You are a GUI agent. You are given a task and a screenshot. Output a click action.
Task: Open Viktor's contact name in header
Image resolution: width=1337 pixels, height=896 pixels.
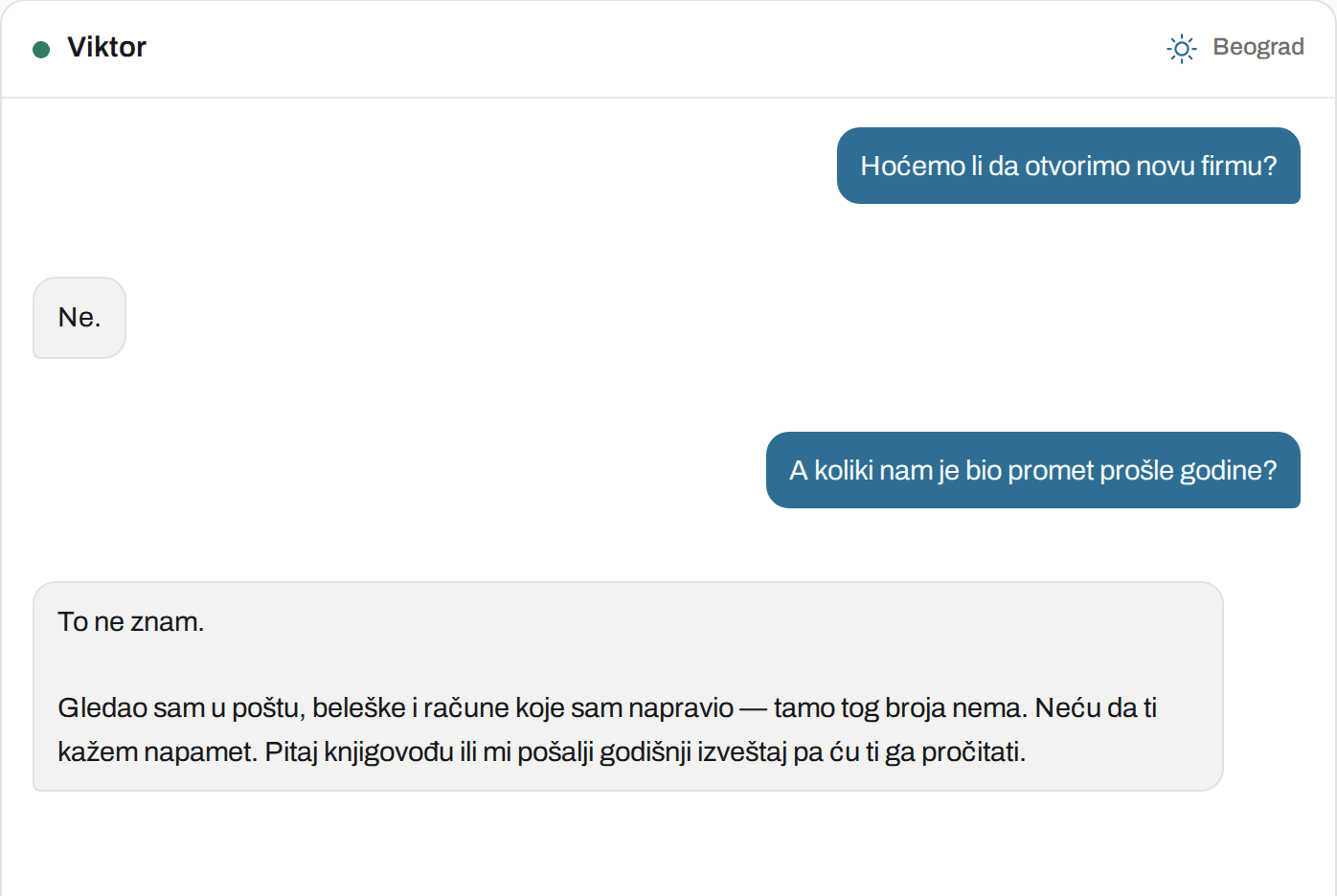(x=106, y=47)
